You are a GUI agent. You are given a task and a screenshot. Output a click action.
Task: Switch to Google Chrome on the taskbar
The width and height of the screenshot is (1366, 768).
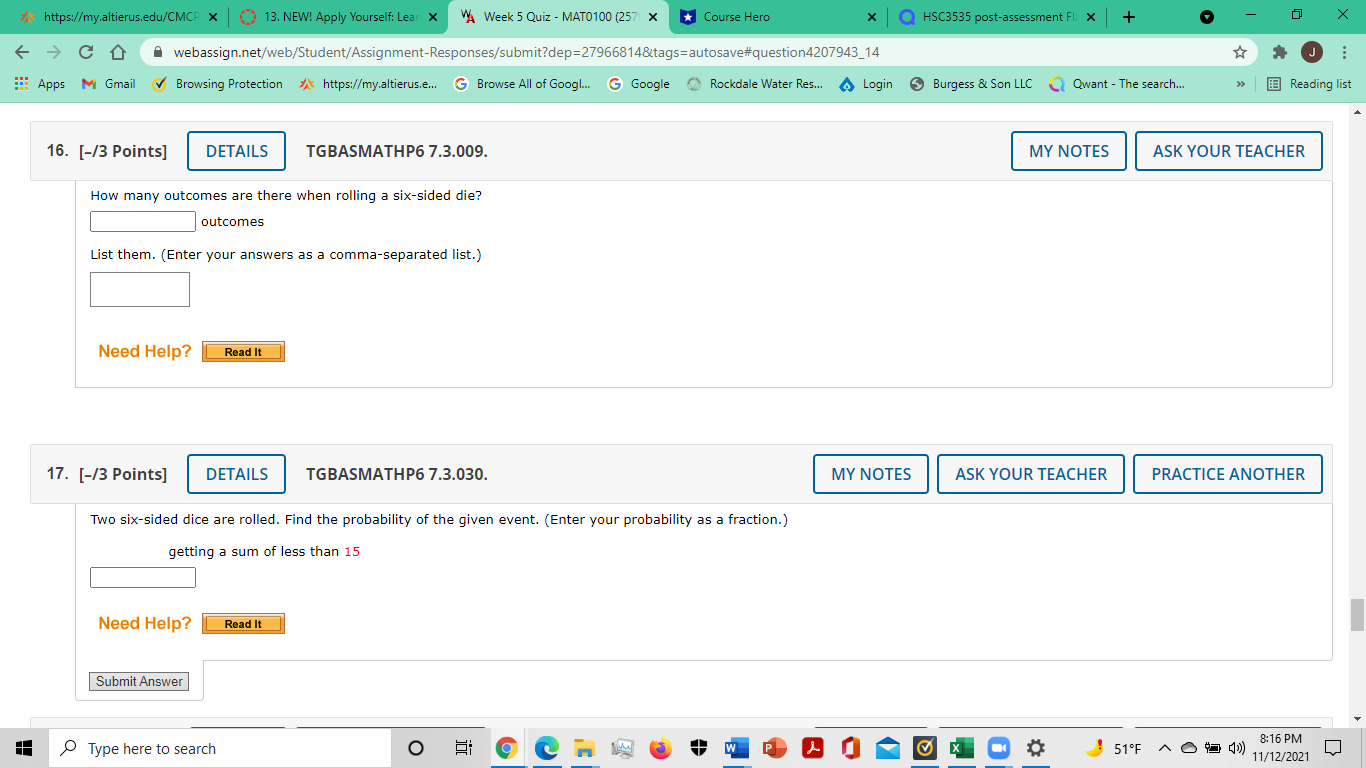pos(507,748)
